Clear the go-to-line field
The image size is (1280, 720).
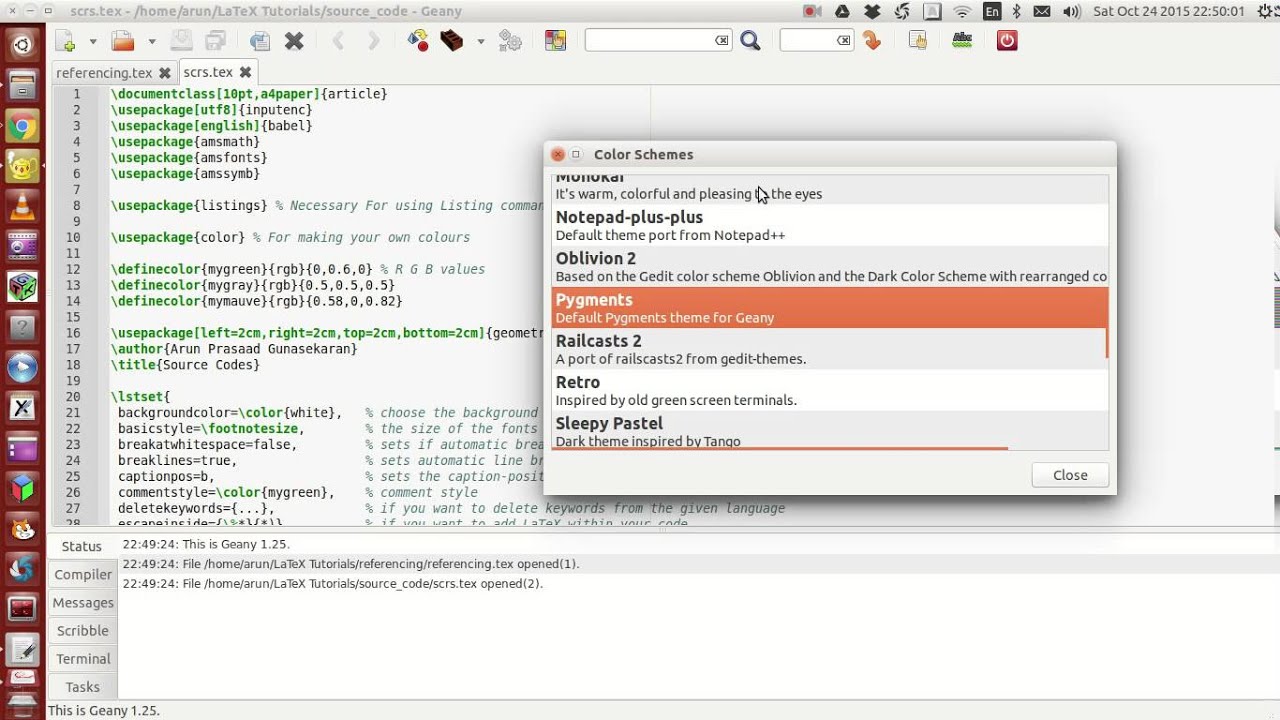[844, 41]
